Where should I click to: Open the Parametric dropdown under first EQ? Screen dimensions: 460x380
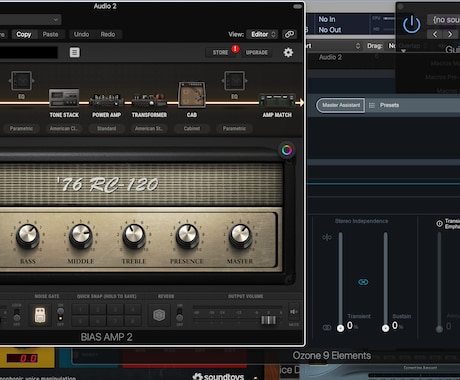coord(21,129)
